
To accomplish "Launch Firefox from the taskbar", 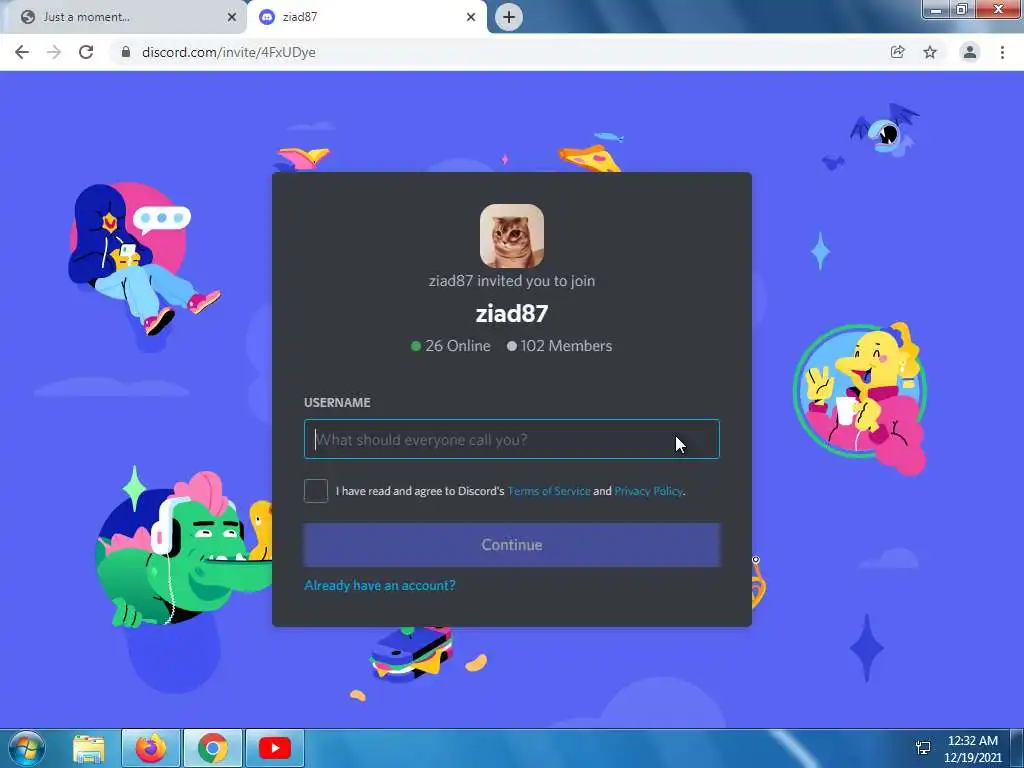I will [x=151, y=748].
